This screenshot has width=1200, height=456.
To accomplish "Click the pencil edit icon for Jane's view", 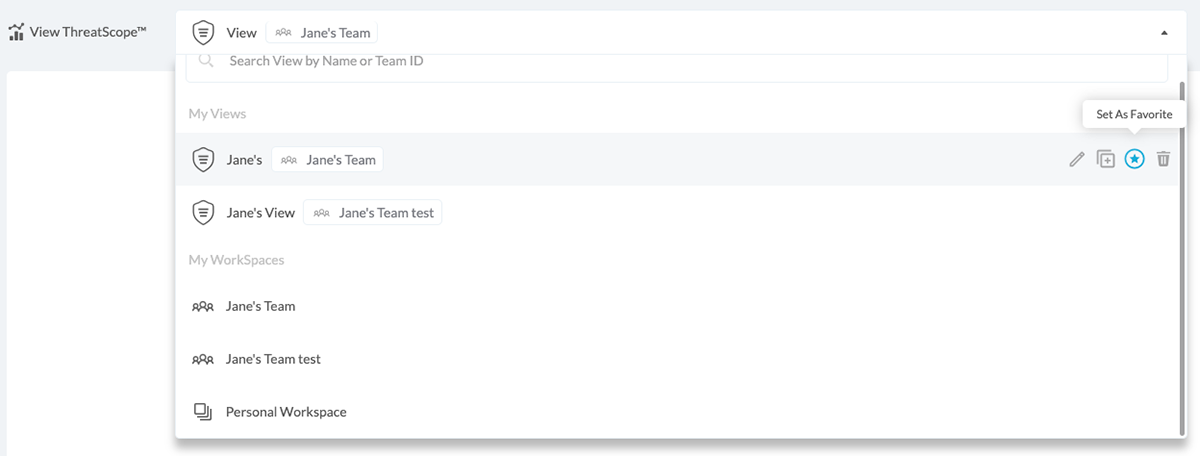I will point(1077,159).
